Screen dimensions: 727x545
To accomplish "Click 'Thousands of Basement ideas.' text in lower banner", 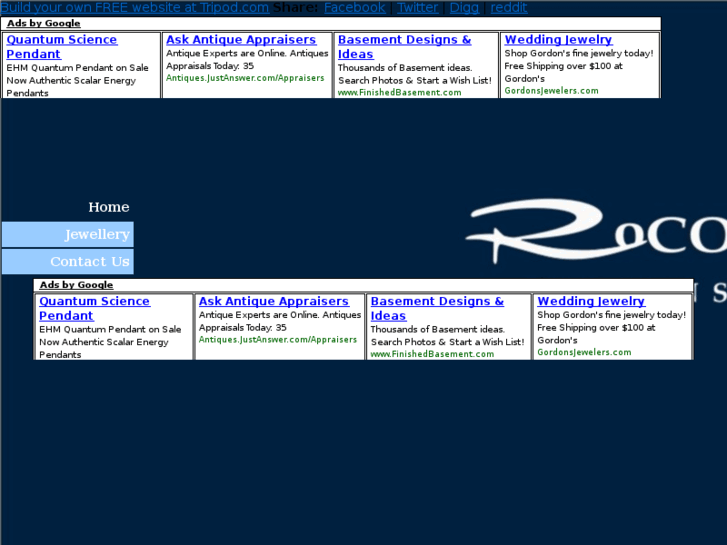I will point(438,329).
